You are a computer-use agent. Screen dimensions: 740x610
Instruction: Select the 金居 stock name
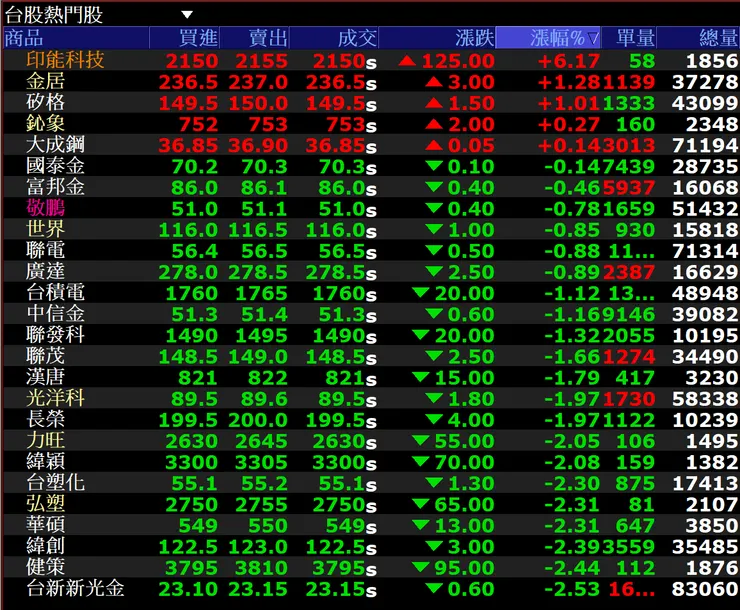tap(45, 81)
